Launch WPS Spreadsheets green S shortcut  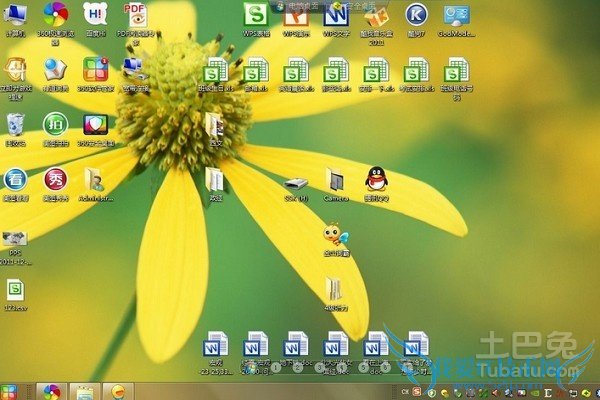pos(257,15)
